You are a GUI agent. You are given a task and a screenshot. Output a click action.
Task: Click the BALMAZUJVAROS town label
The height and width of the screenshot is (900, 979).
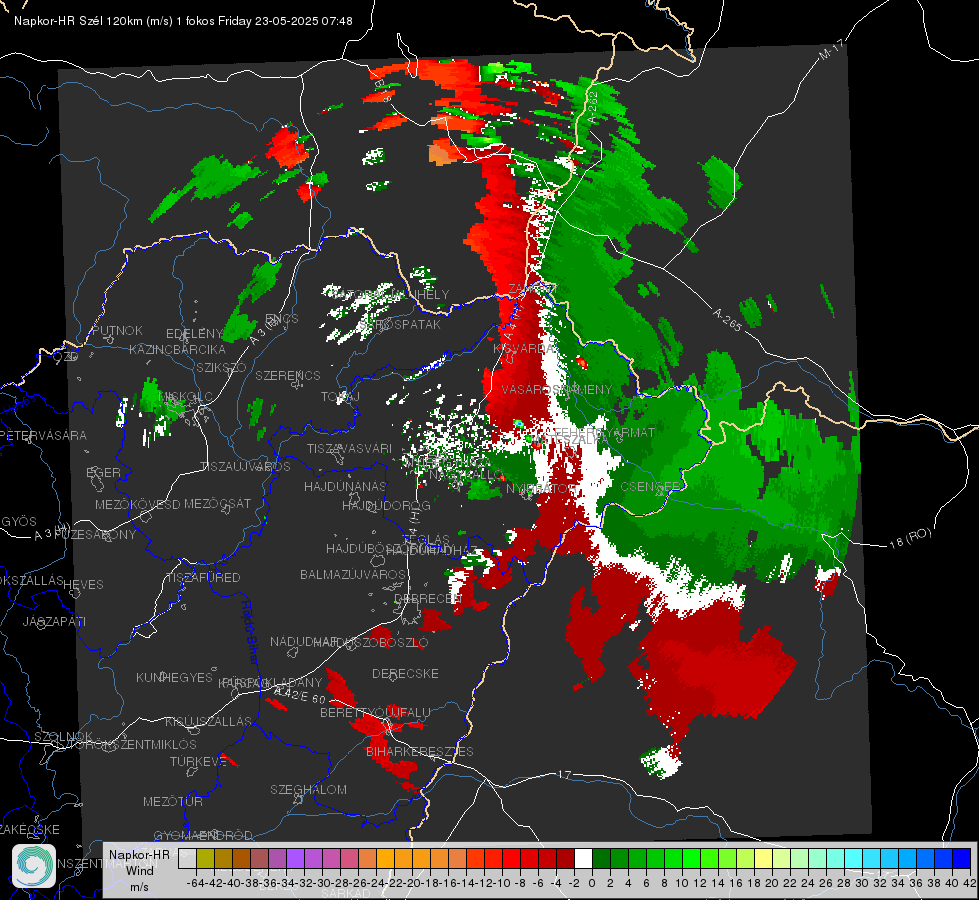tap(353, 574)
